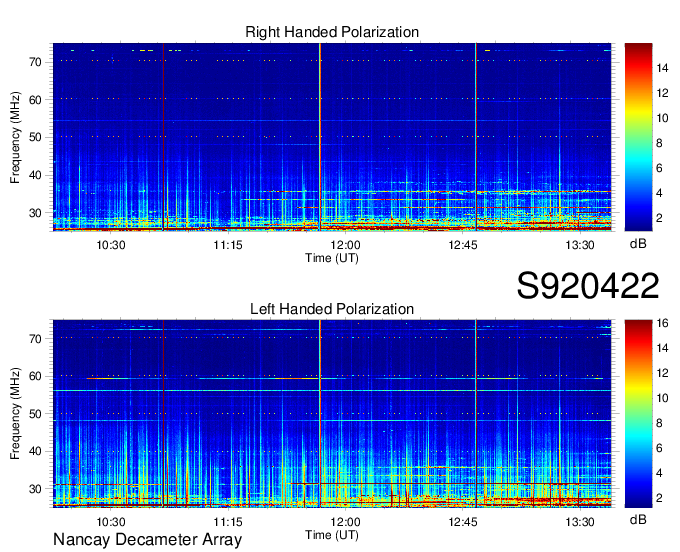This screenshot has width=680, height=552.
Task: Click the 70 MHz tick on the top plot
Action: coord(36,62)
